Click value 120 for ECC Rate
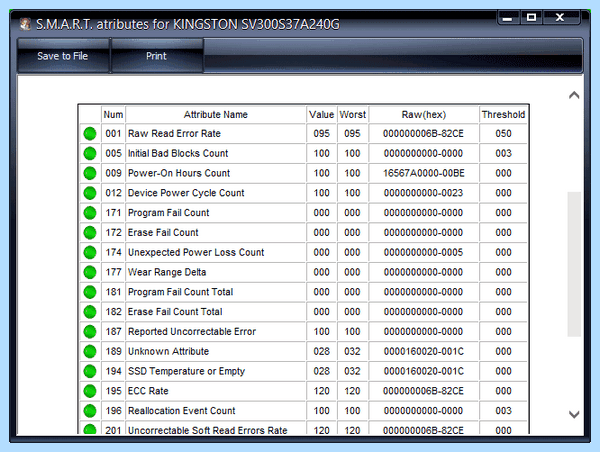 tap(321, 391)
